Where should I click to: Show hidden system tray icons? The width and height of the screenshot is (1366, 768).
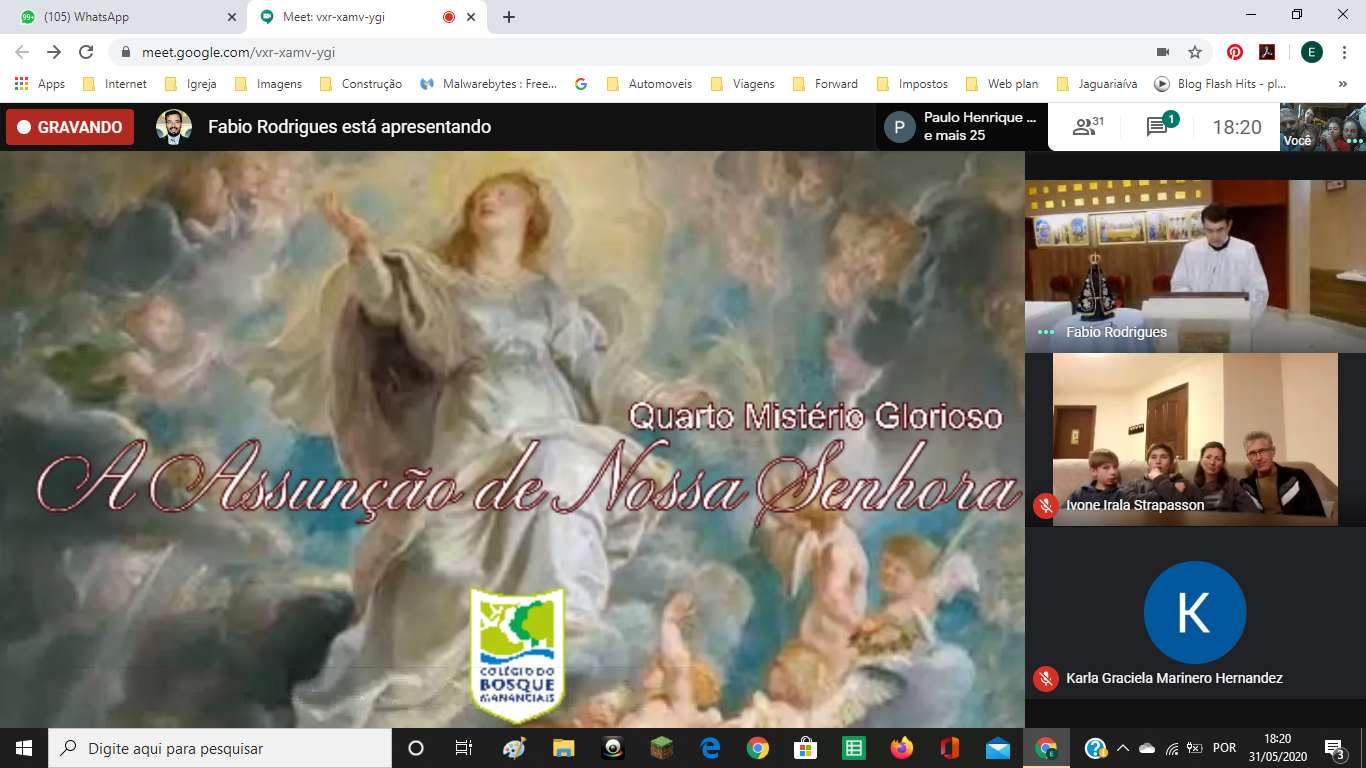pos(1122,748)
